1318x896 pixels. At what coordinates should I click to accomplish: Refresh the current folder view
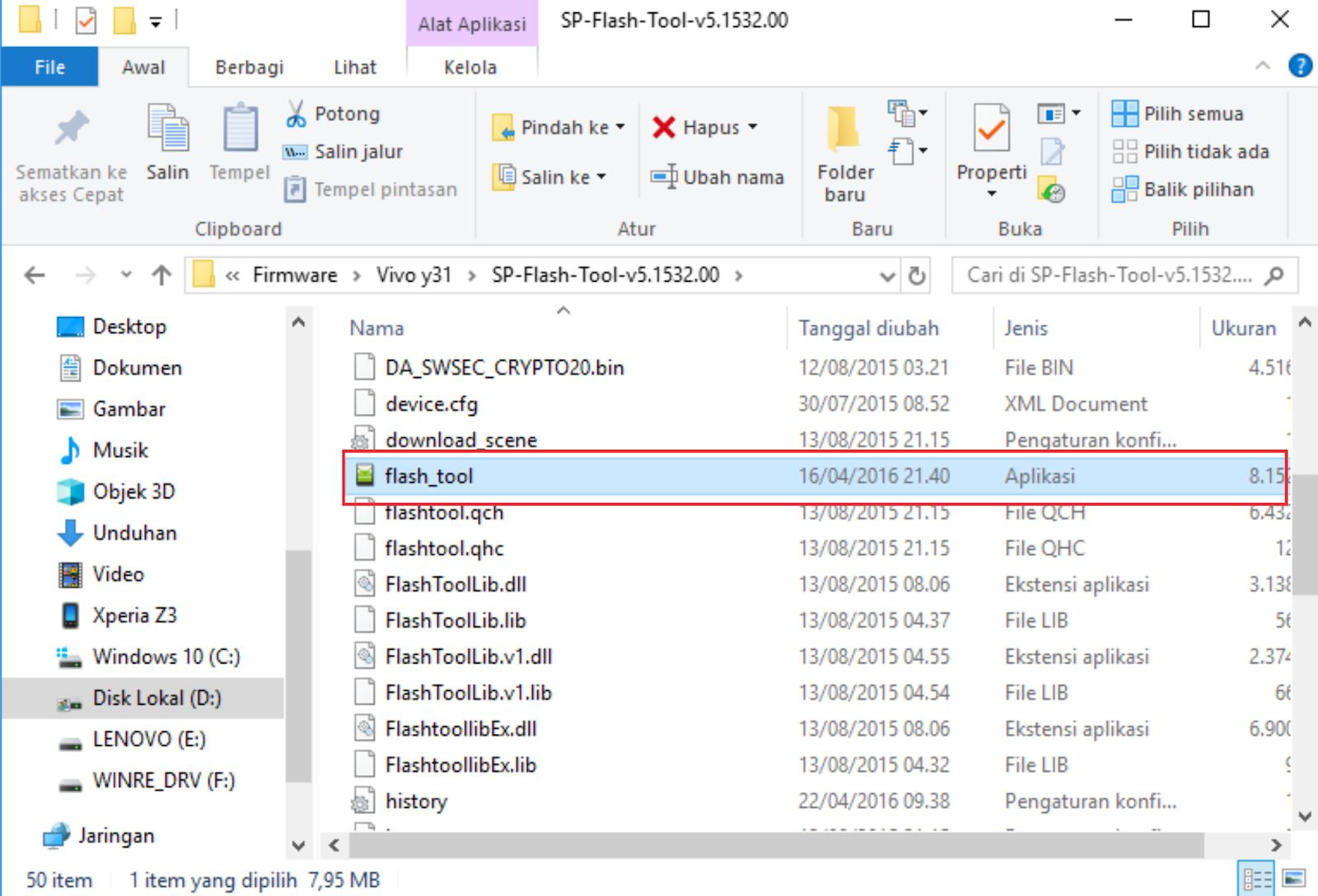tap(917, 275)
